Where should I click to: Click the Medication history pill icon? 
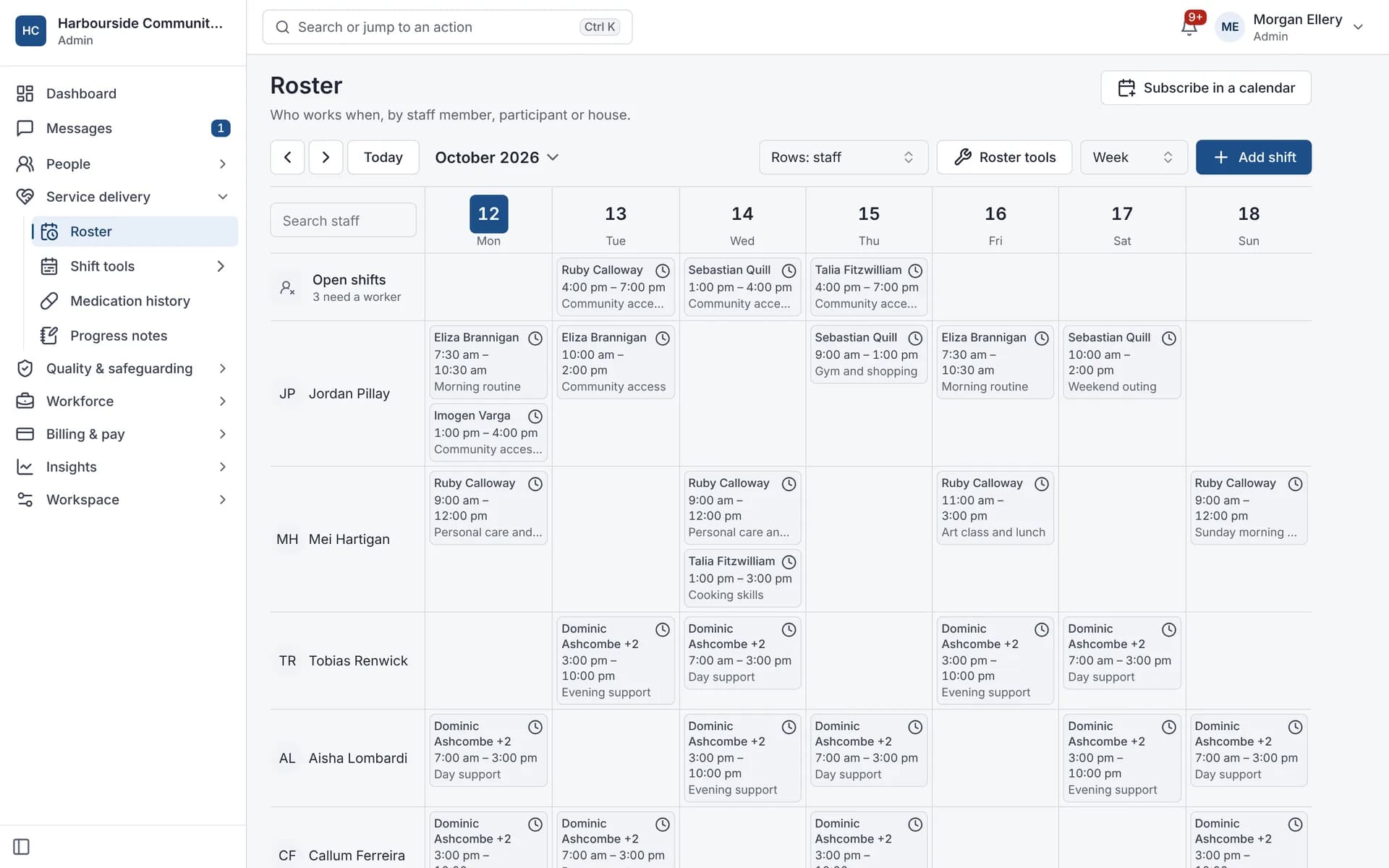(x=49, y=301)
